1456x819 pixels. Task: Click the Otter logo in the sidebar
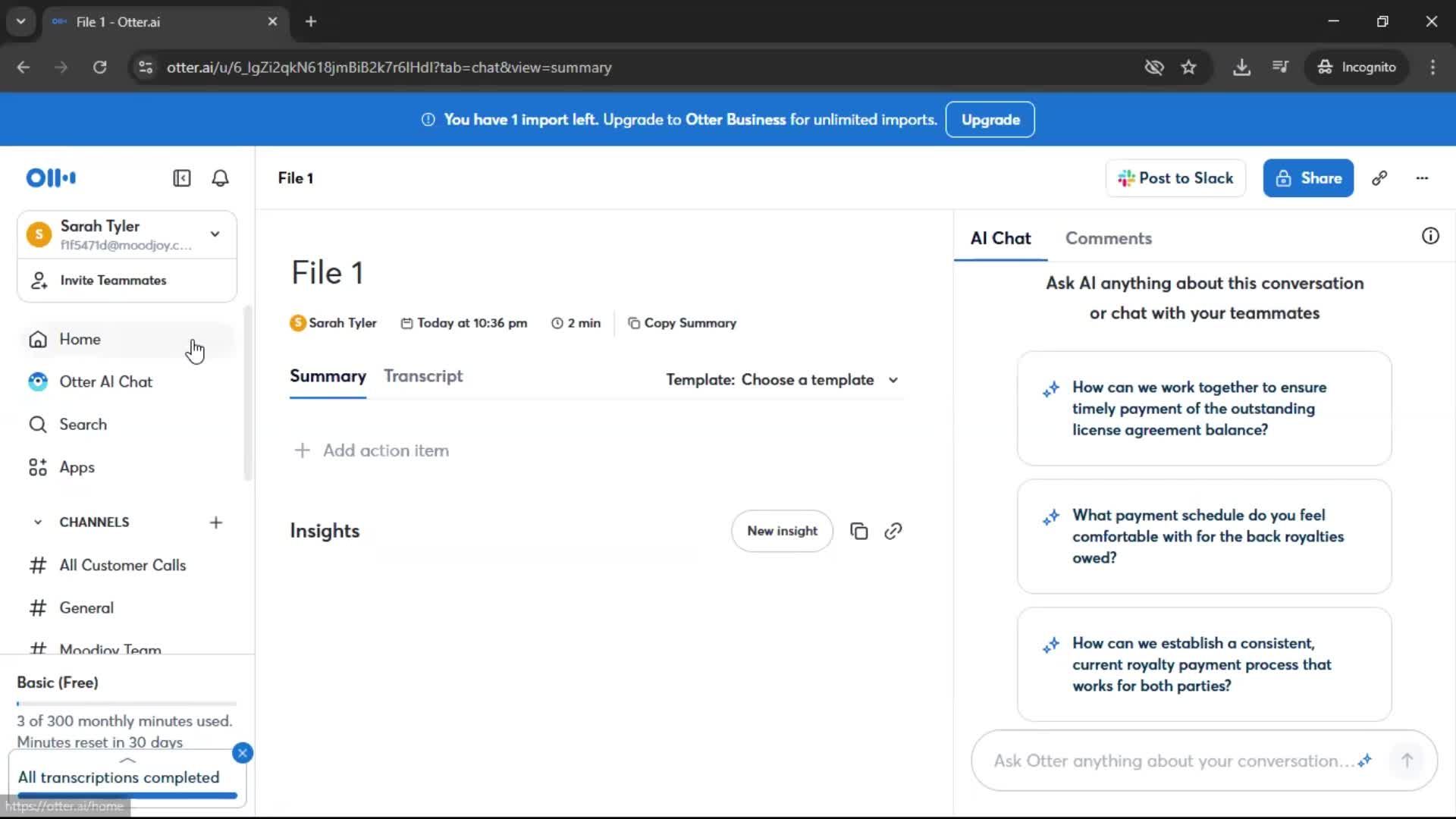51,178
